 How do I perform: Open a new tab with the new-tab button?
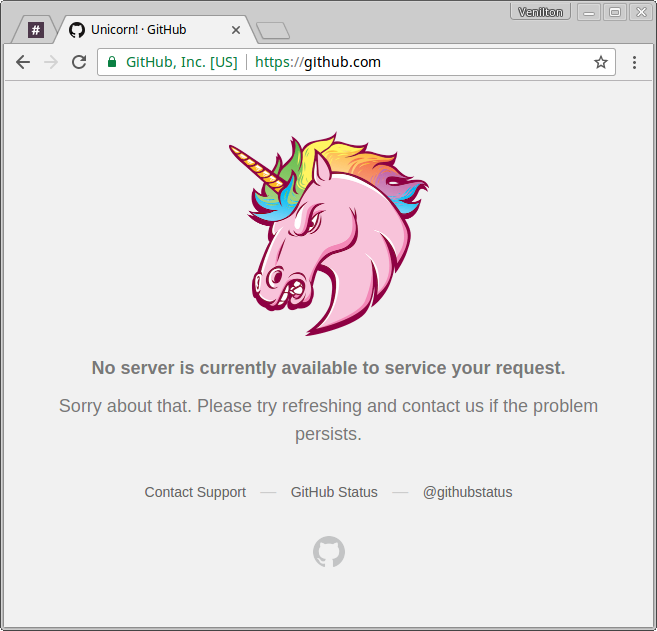point(273,31)
